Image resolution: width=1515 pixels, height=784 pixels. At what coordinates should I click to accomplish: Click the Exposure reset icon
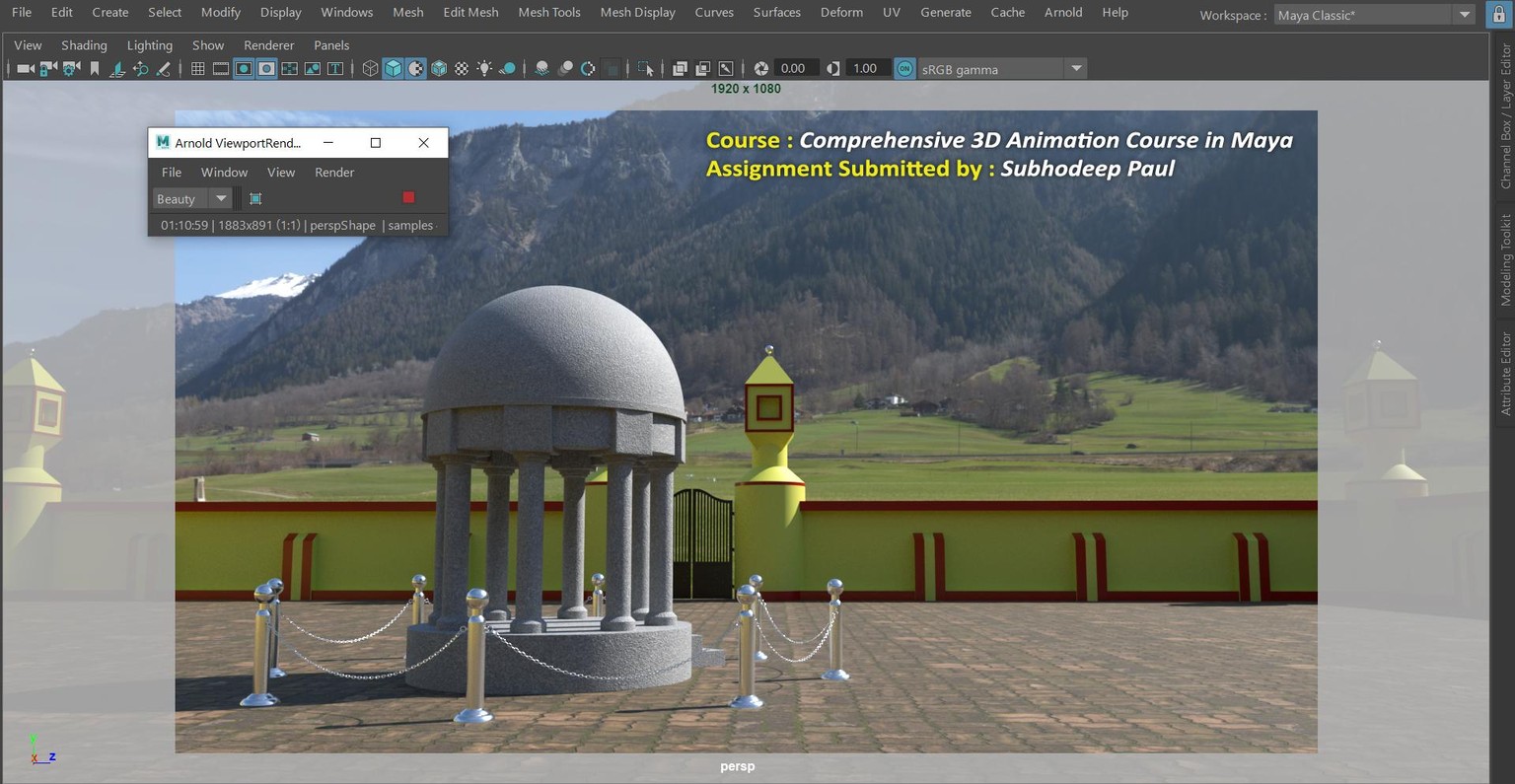(x=760, y=68)
